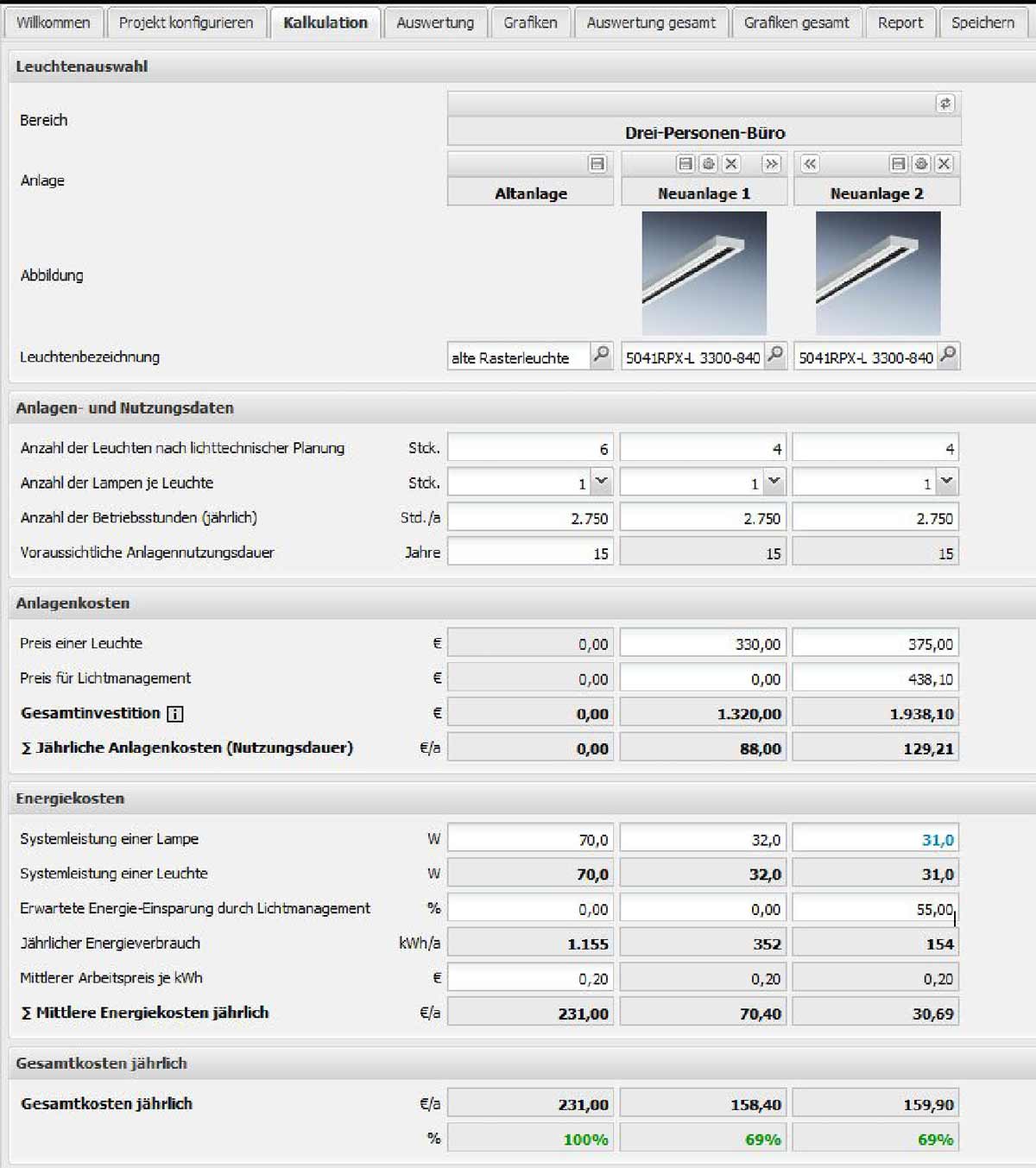
Task: Edit the Altanlage price per kWh field
Action: coord(530,978)
